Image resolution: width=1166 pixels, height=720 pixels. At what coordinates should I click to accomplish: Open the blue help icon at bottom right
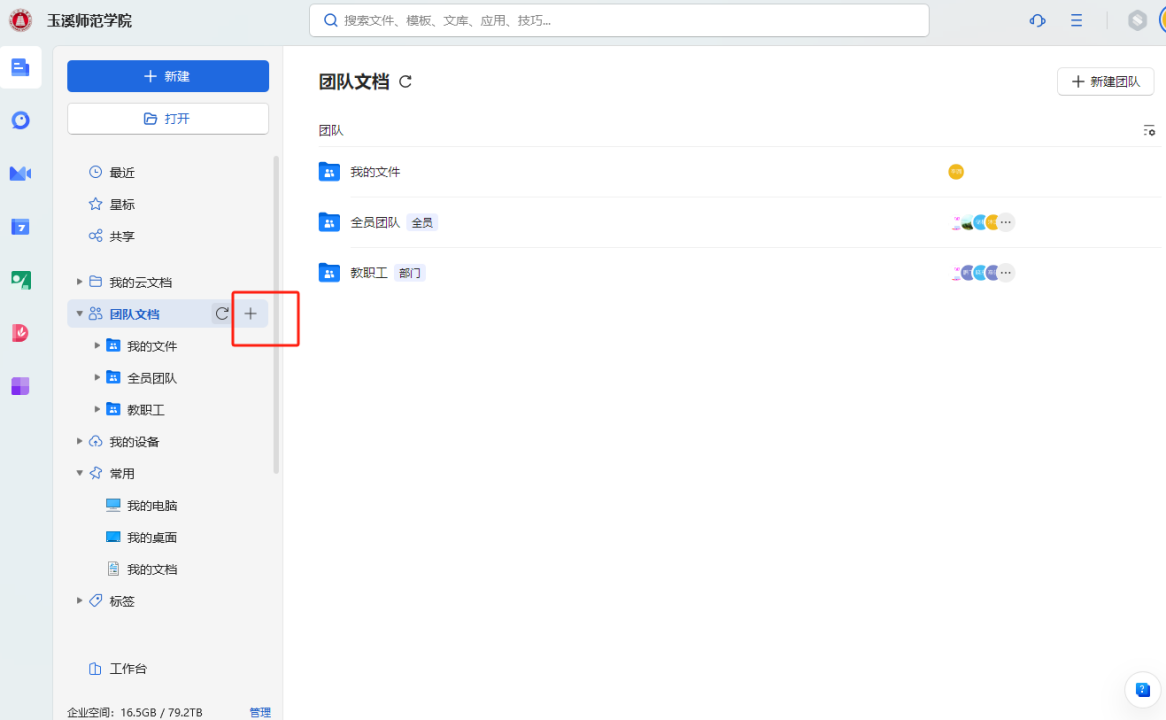[1142, 689]
